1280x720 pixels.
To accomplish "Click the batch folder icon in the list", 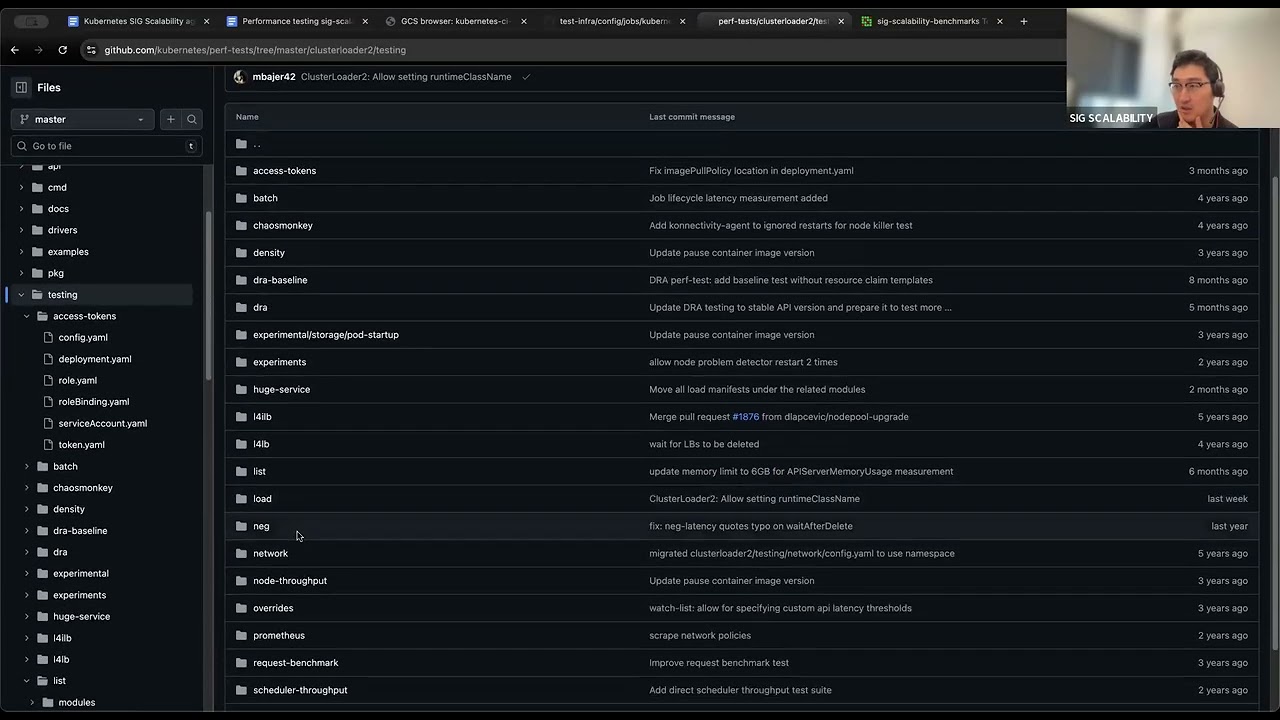I will [x=241, y=198].
